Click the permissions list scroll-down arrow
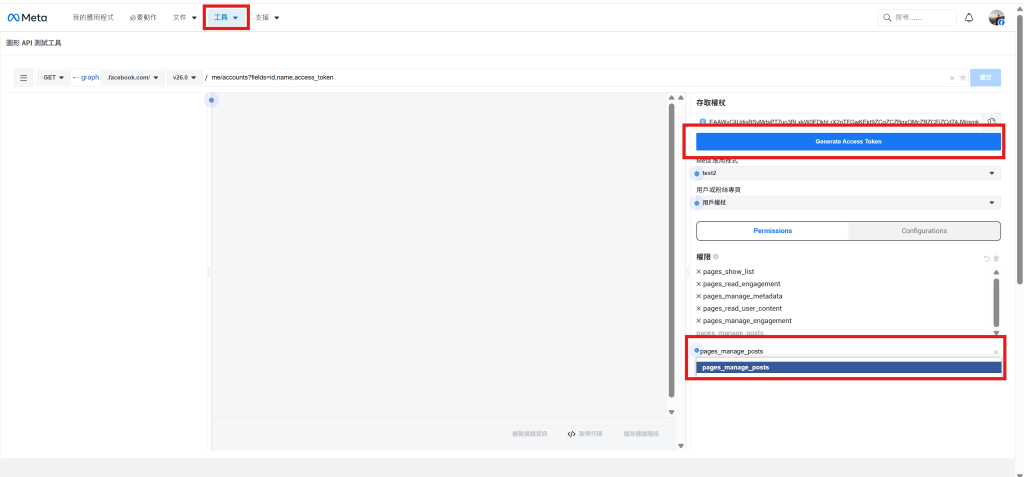The height and width of the screenshot is (477, 1024). [996, 333]
